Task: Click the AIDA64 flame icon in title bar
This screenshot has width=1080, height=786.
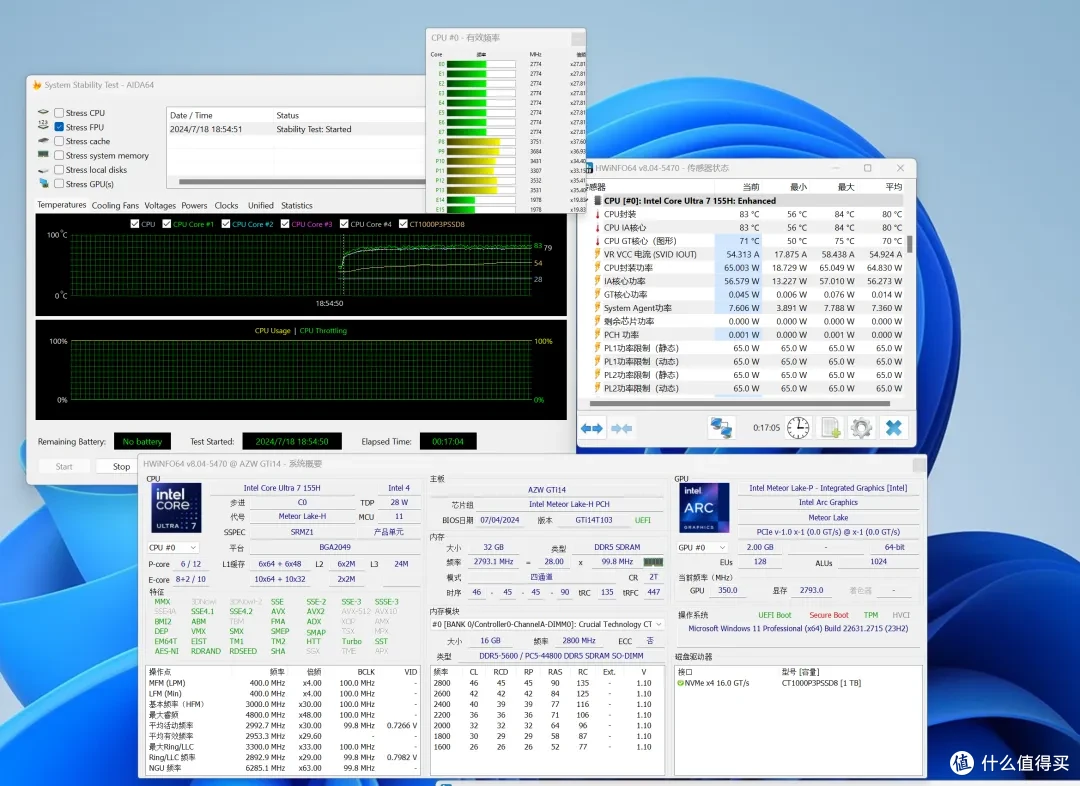Action: pyautogui.click(x=37, y=85)
